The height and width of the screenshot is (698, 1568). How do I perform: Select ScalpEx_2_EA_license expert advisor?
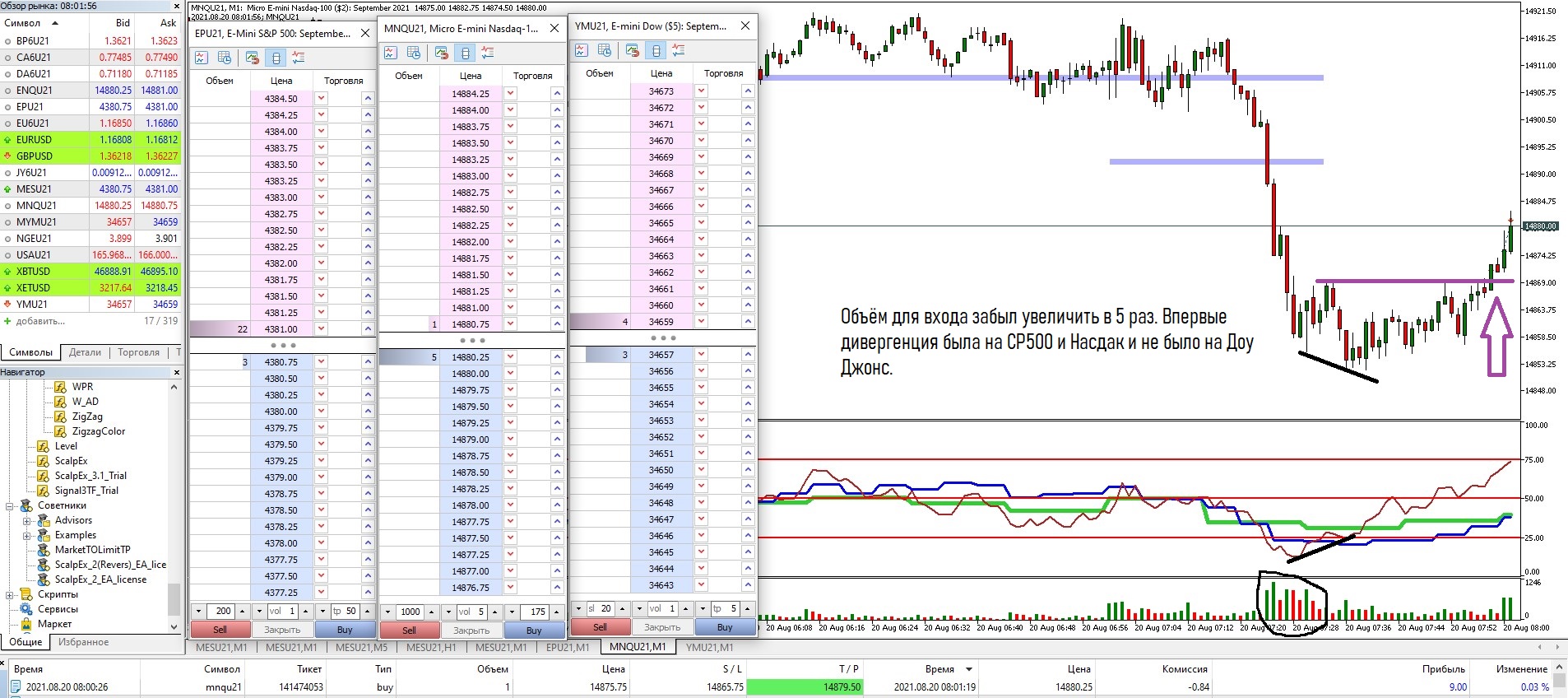click(x=100, y=579)
